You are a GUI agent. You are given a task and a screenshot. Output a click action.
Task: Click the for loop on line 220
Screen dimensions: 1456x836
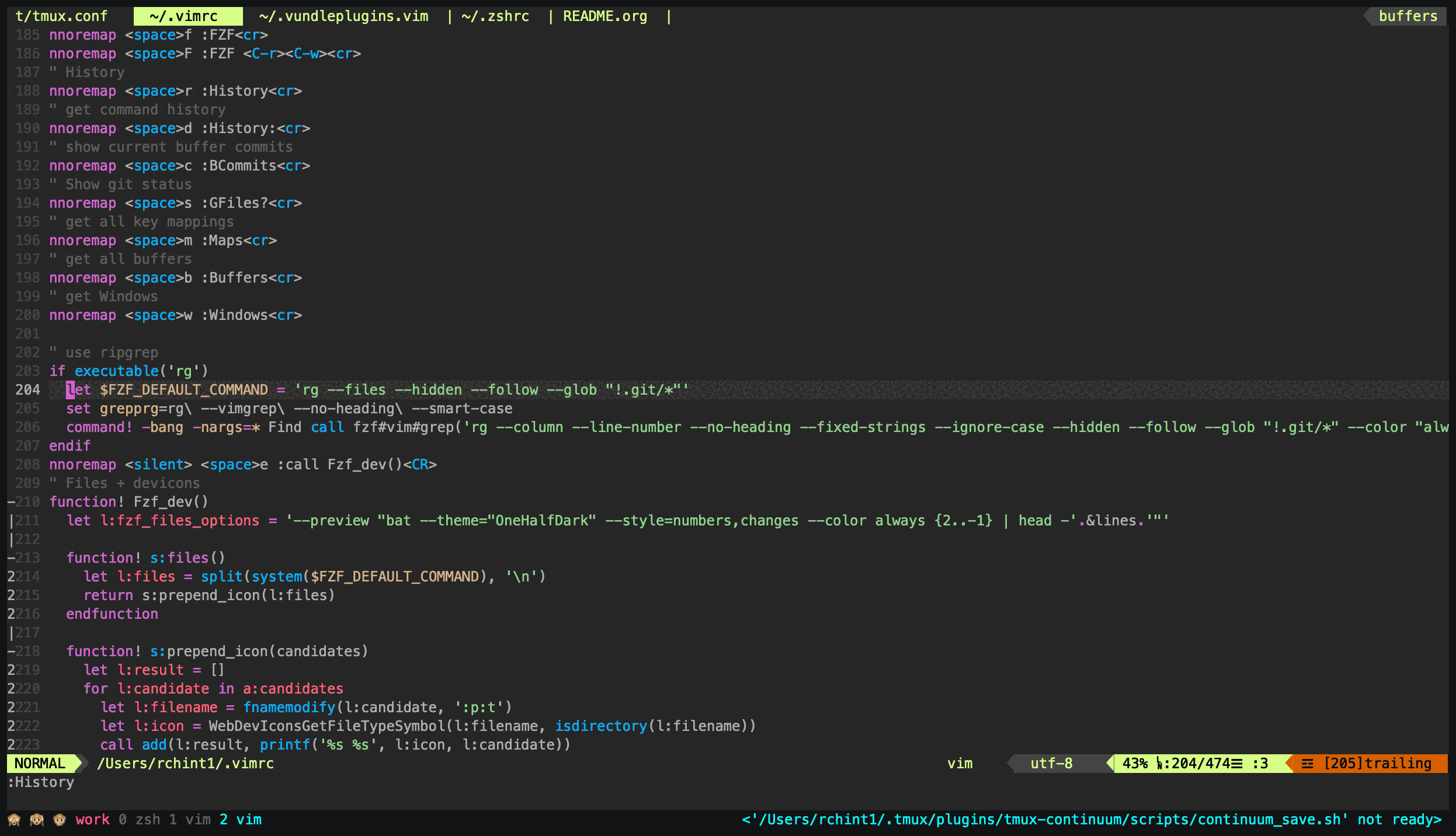(213, 689)
